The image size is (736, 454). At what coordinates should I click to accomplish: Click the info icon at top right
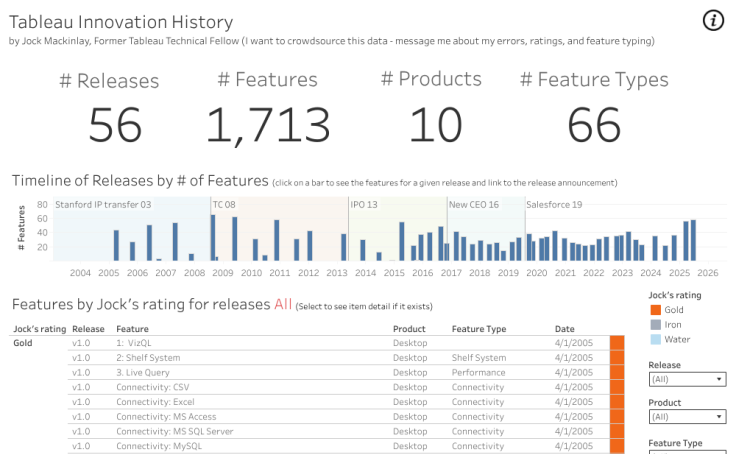[713, 21]
